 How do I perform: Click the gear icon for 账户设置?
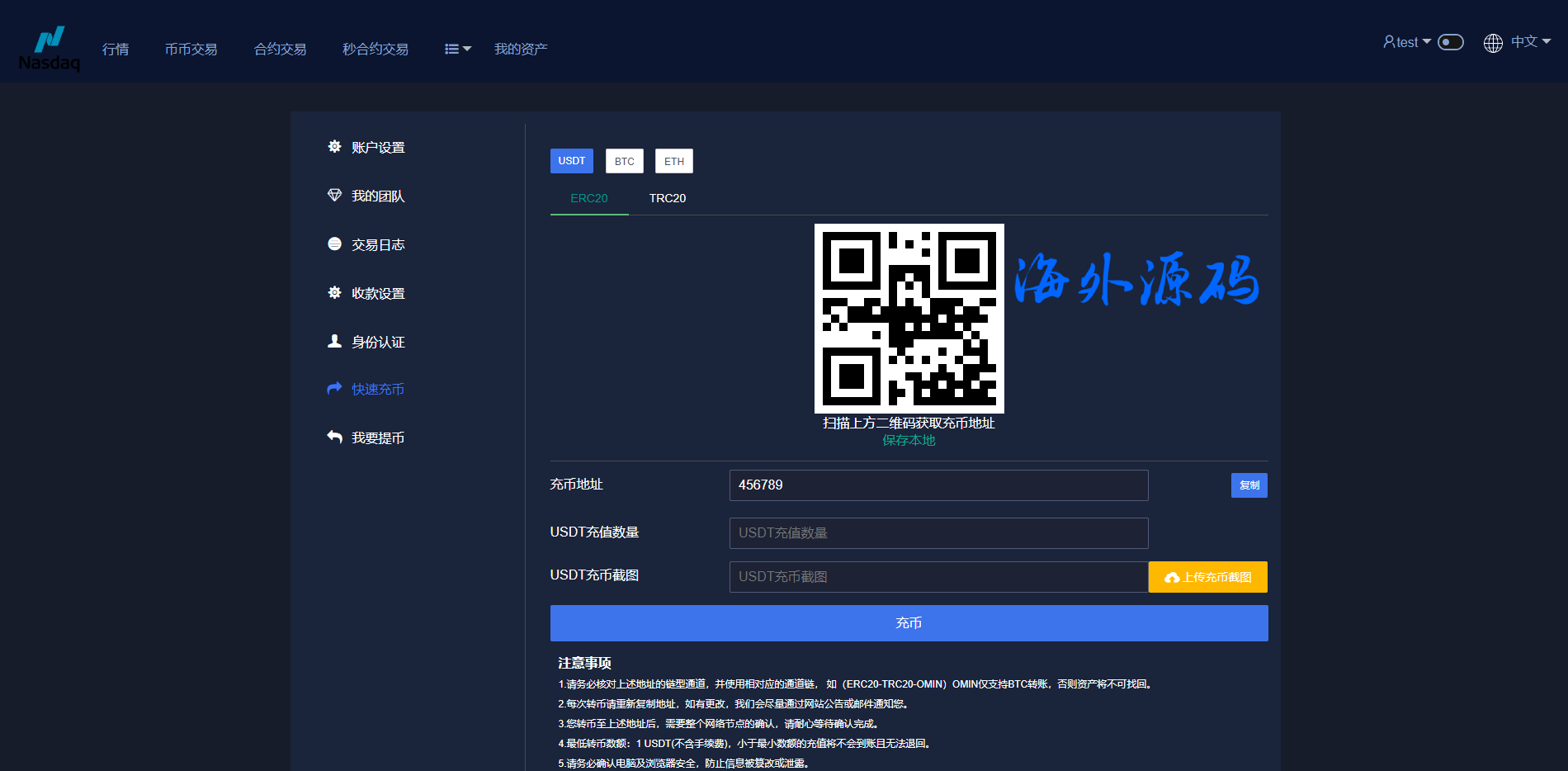click(334, 147)
